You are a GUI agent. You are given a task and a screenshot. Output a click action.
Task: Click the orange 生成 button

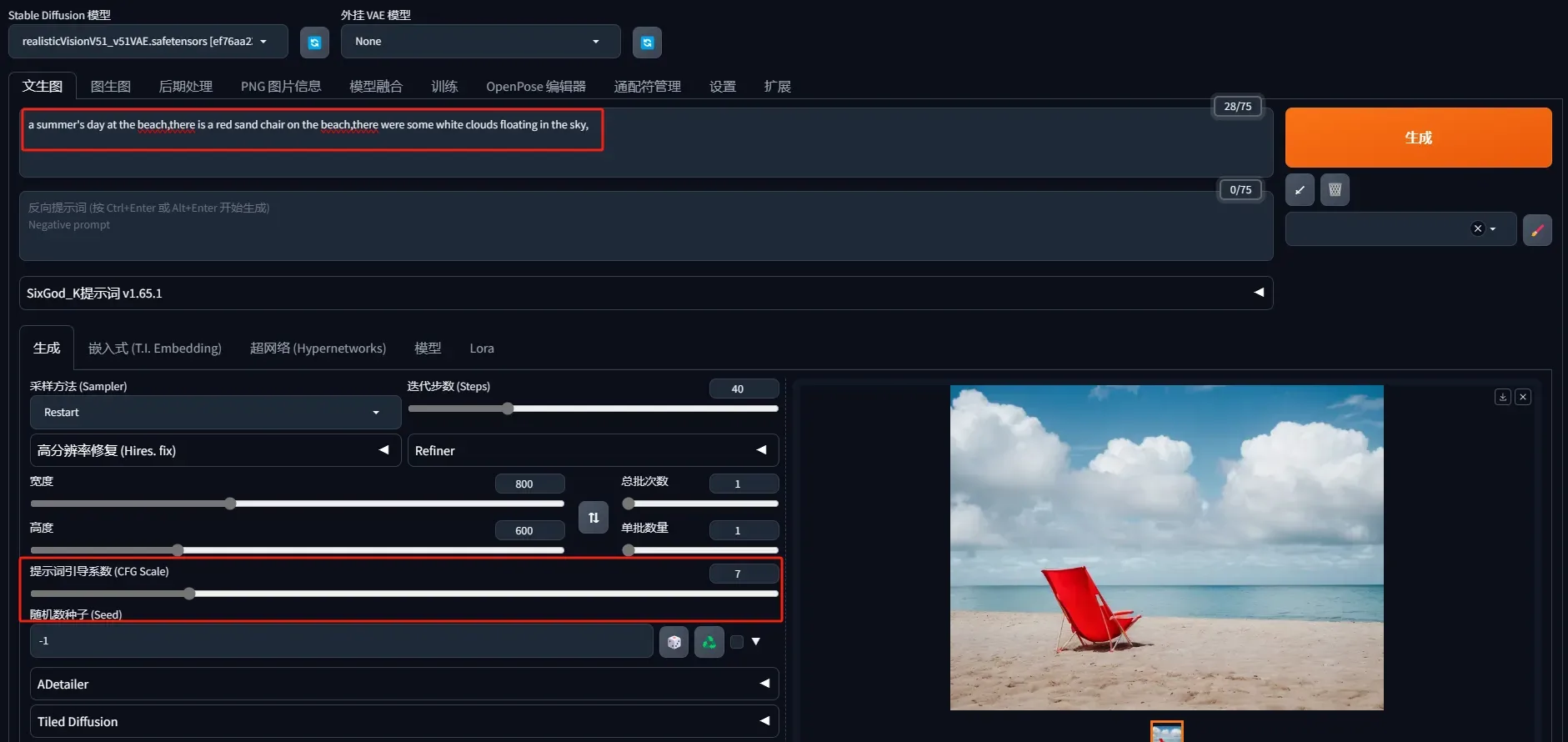(x=1418, y=138)
